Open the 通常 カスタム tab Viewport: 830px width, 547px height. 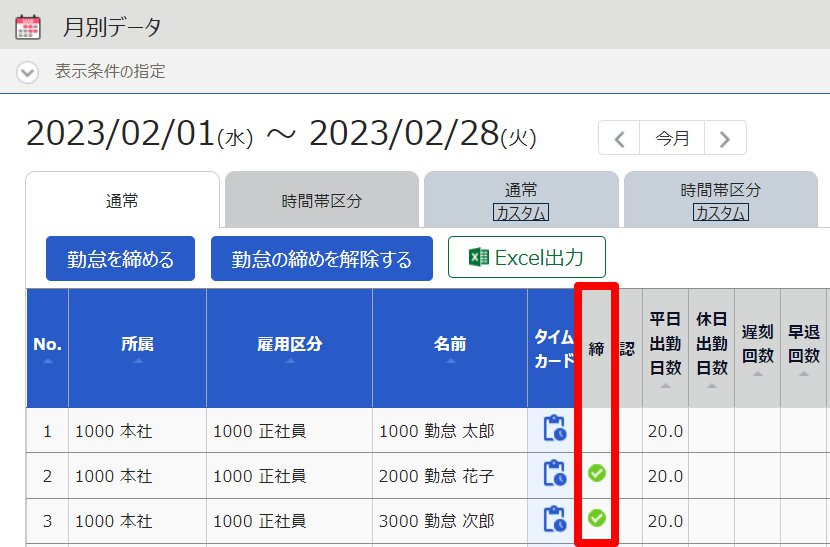pos(521,201)
